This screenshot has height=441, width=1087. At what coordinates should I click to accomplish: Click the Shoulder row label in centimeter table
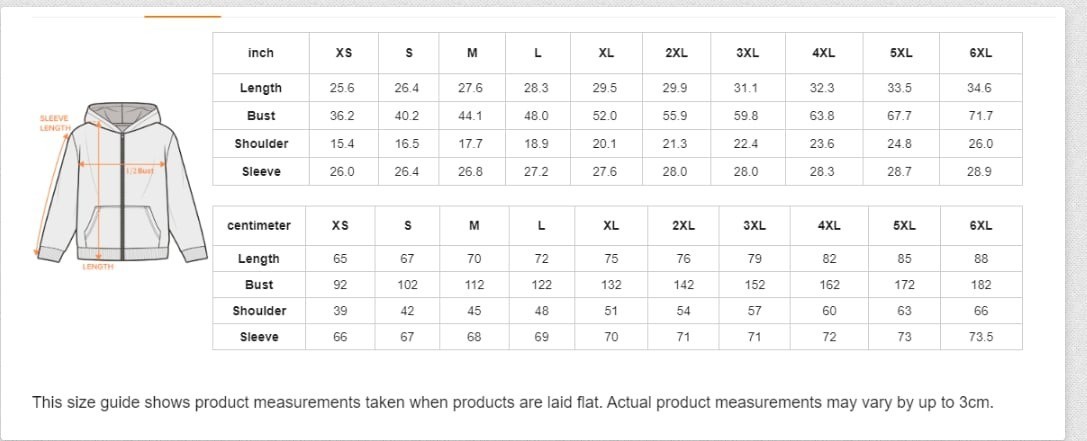click(259, 311)
